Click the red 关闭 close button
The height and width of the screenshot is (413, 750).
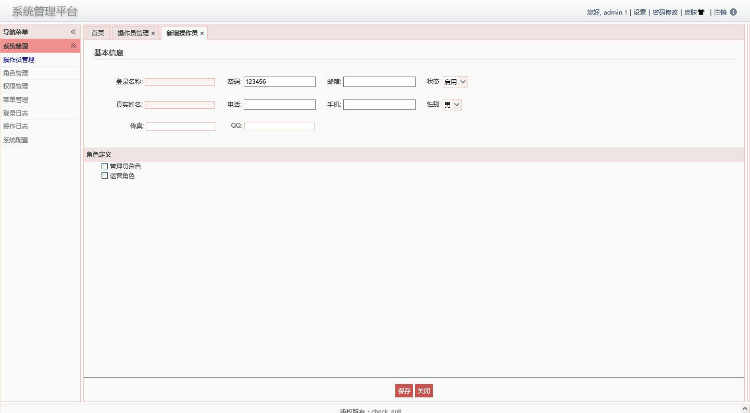pyautogui.click(x=424, y=391)
